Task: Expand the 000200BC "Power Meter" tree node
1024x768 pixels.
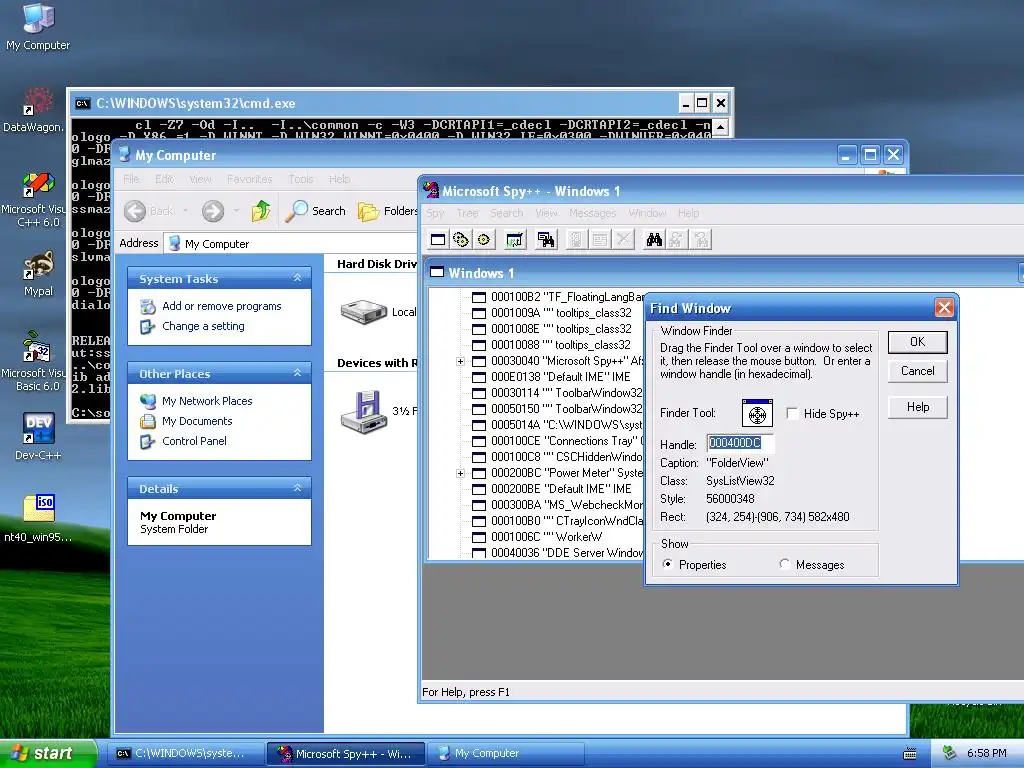Action: tap(460, 473)
